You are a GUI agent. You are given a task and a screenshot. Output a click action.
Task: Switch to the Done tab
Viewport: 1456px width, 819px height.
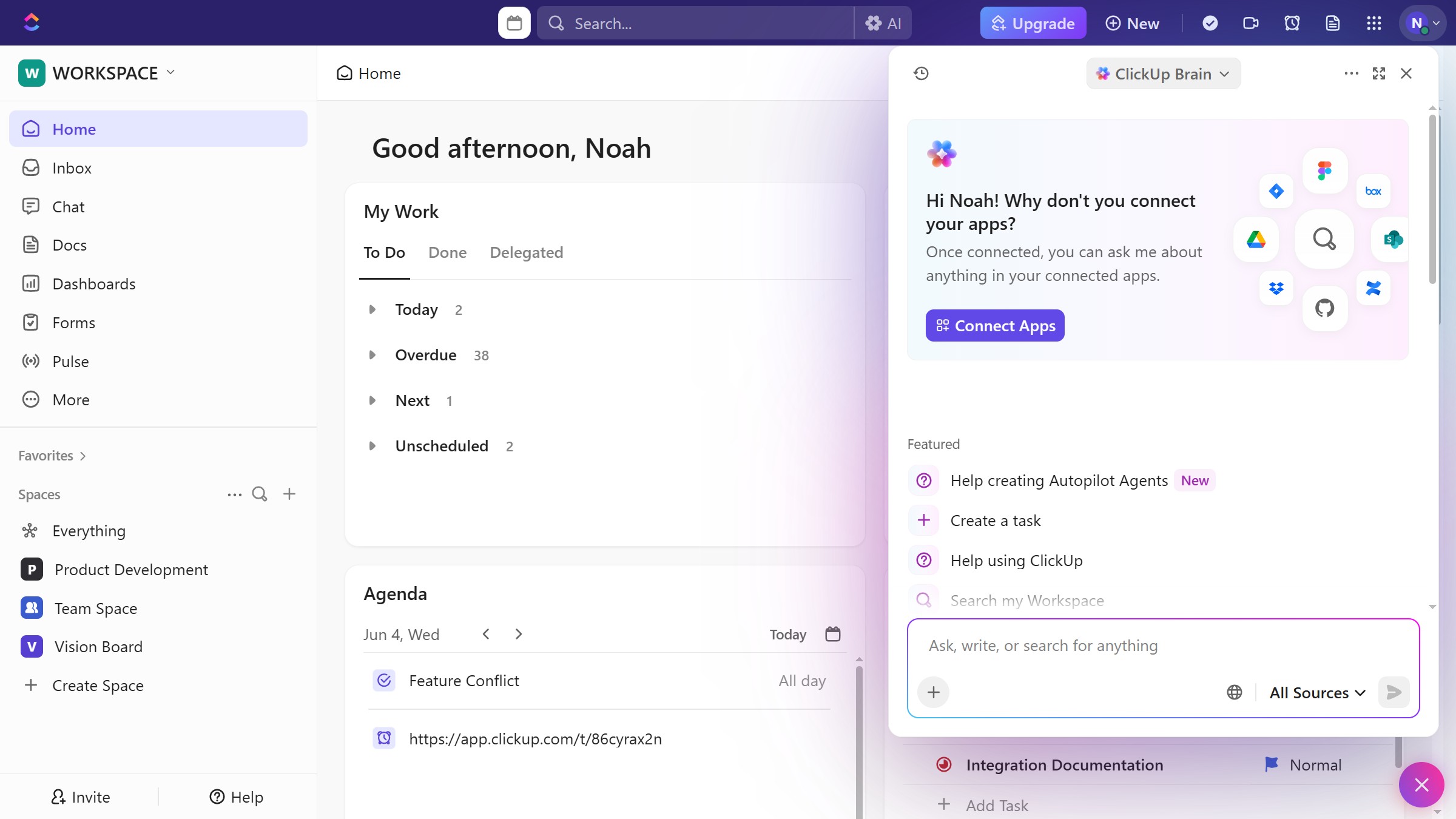coord(447,252)
